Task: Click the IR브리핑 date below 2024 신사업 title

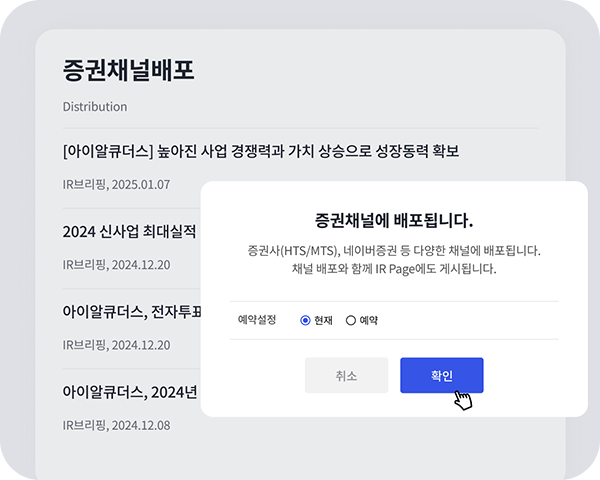Action: tap(116, 265)
